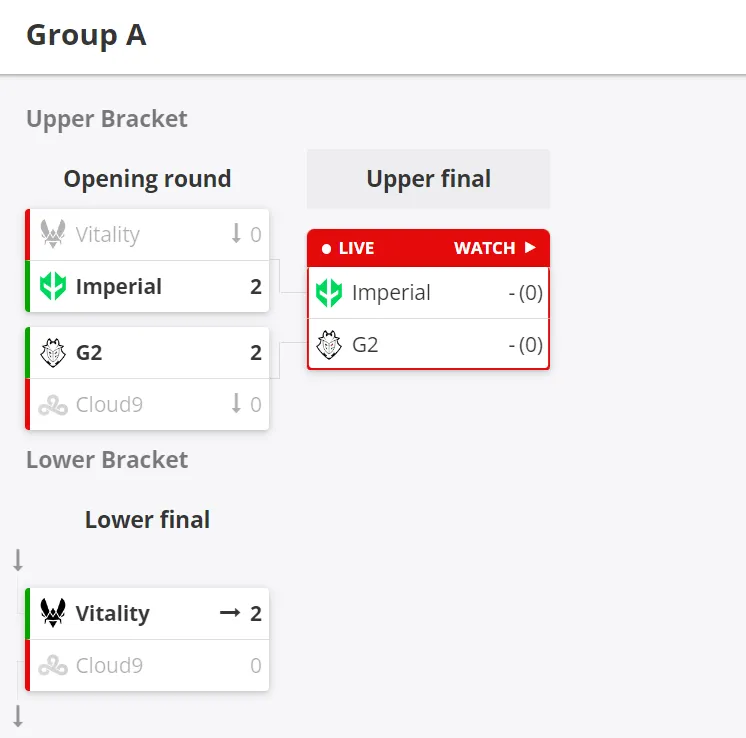Click the Cloud9 logo in Opening round
This screenshot has width=746, height=738.
pyautogui.click(x=53, y=405)
